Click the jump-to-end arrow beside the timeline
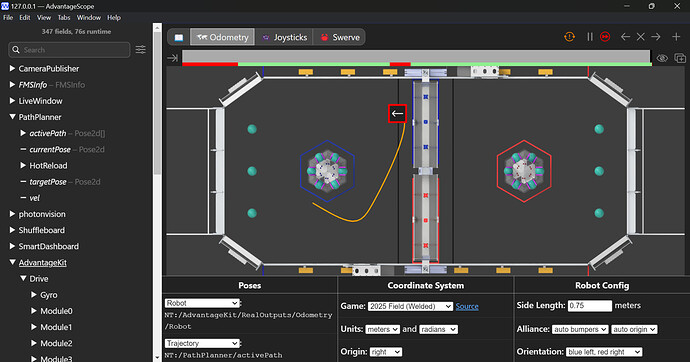Viewport: 690px width, 362px height. click(x=172, y=58)
